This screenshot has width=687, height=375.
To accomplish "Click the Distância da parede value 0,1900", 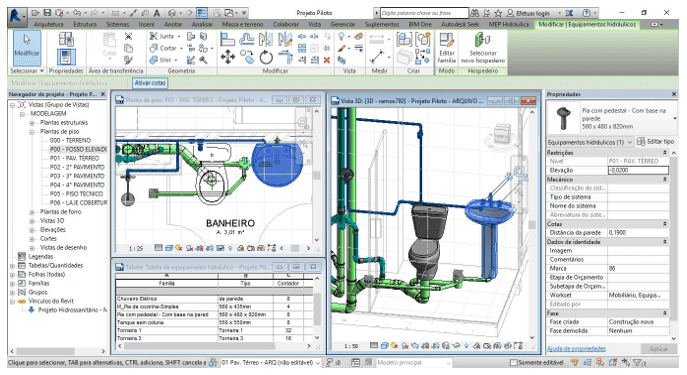I will [x=638, y=233].
